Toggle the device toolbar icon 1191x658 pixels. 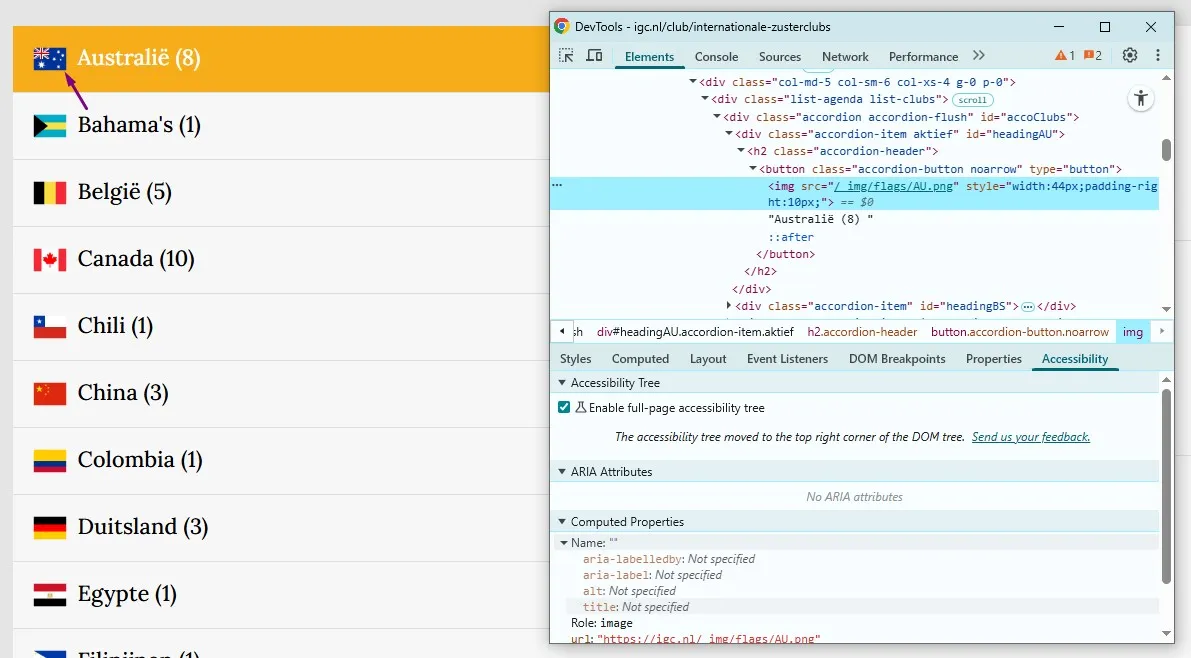click(x=594, y=55)
